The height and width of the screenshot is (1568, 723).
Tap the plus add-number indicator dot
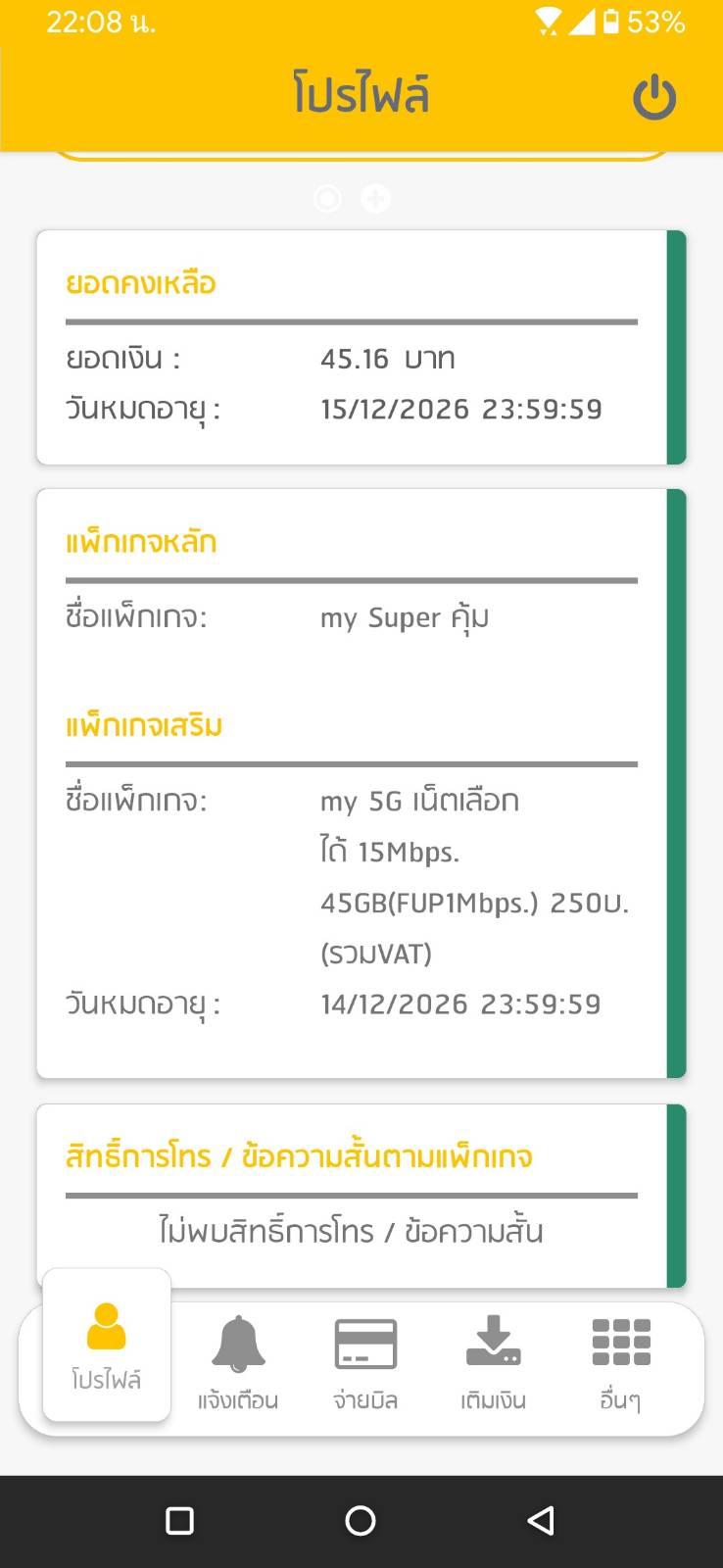(375, 199)
